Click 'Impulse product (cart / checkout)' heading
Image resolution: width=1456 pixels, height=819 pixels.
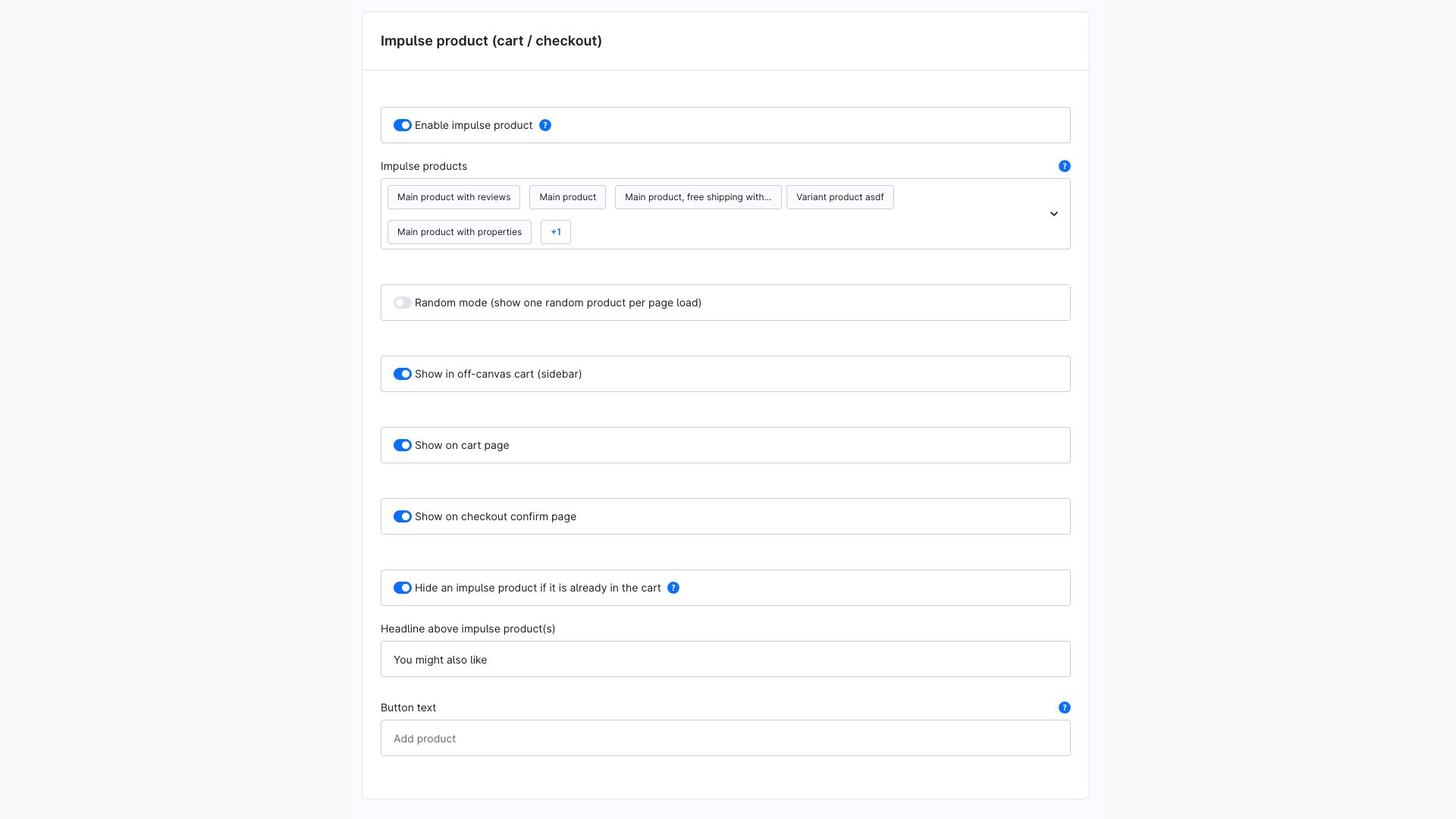point(491,41)
